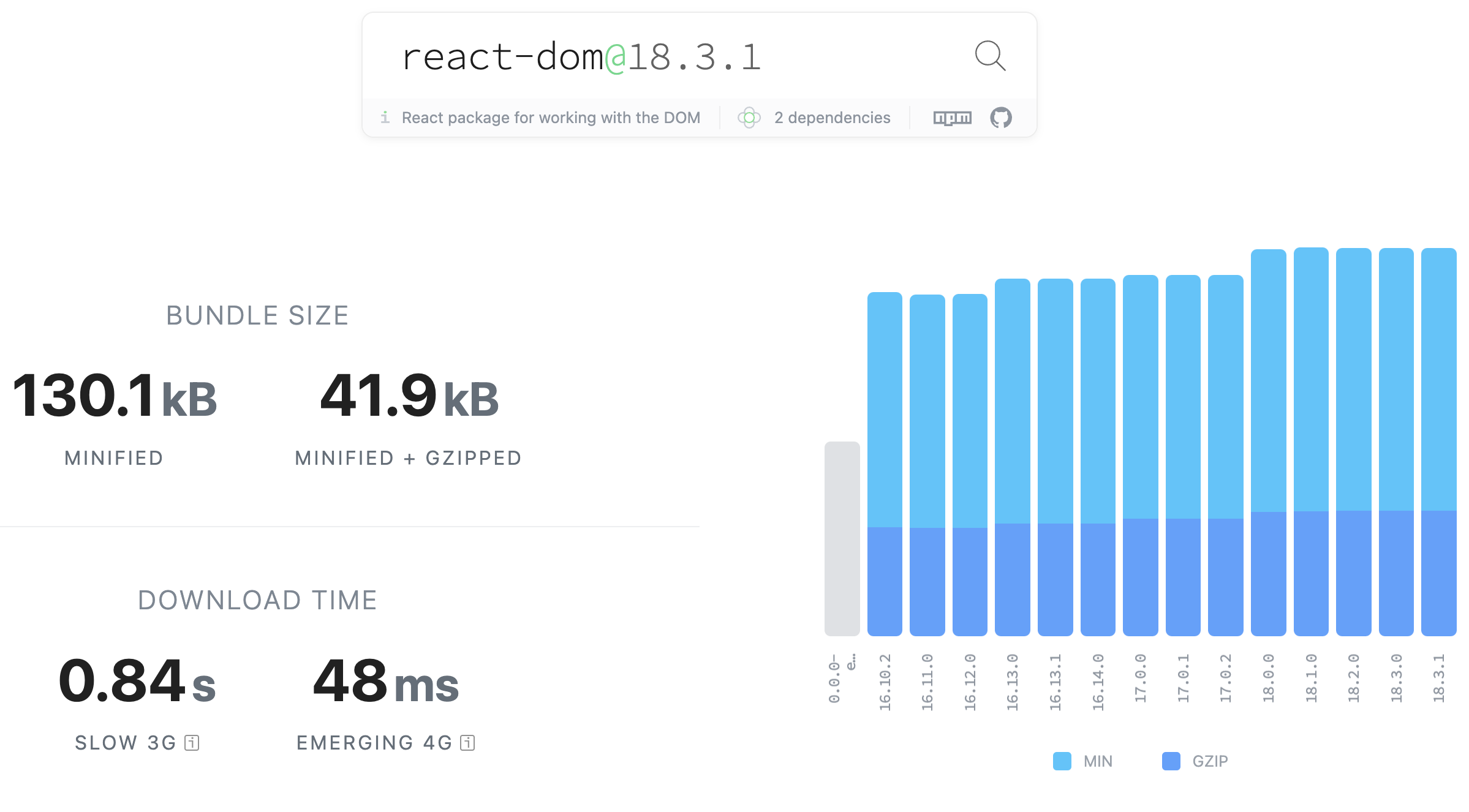Viewport: 1469px width, 812px height.
Task: Click the 16.14.0 version label
Action: pos(1098,682)
